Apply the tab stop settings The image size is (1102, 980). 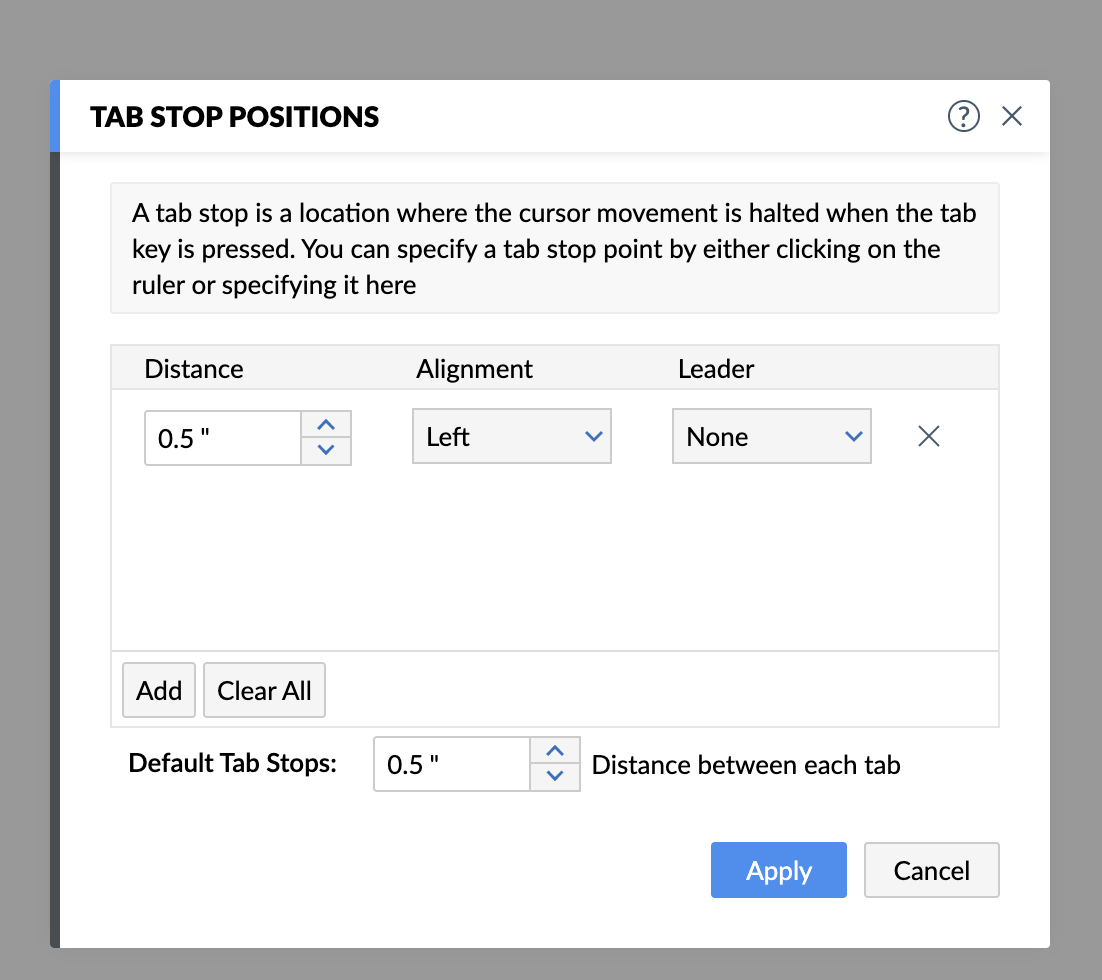(778, 870)
